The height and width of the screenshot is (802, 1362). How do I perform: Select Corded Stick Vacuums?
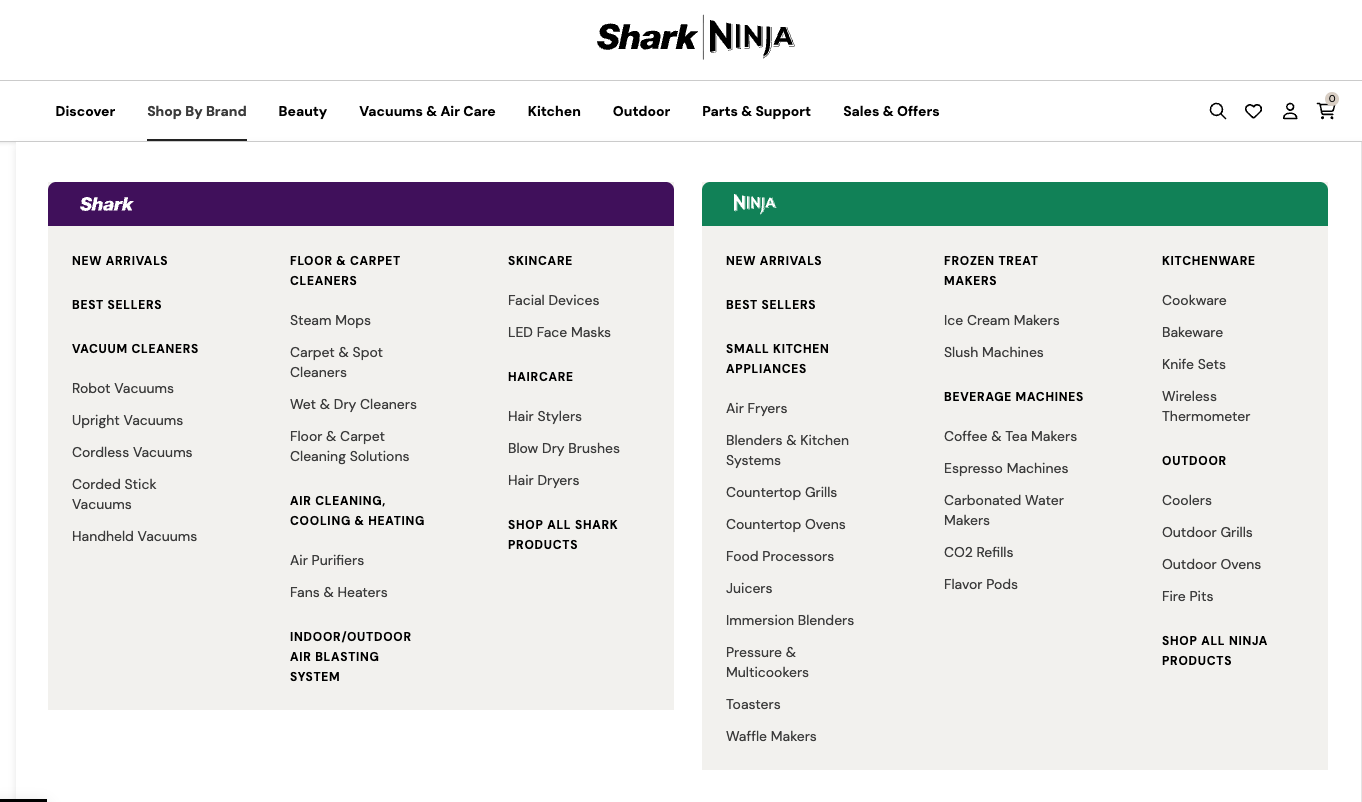pyautogui.click(x=114, y=494)
